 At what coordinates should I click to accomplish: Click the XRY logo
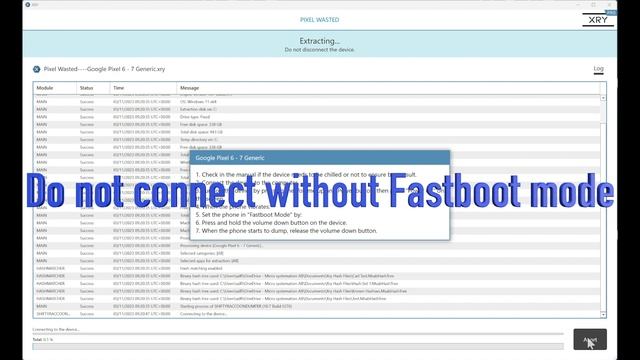598,20
